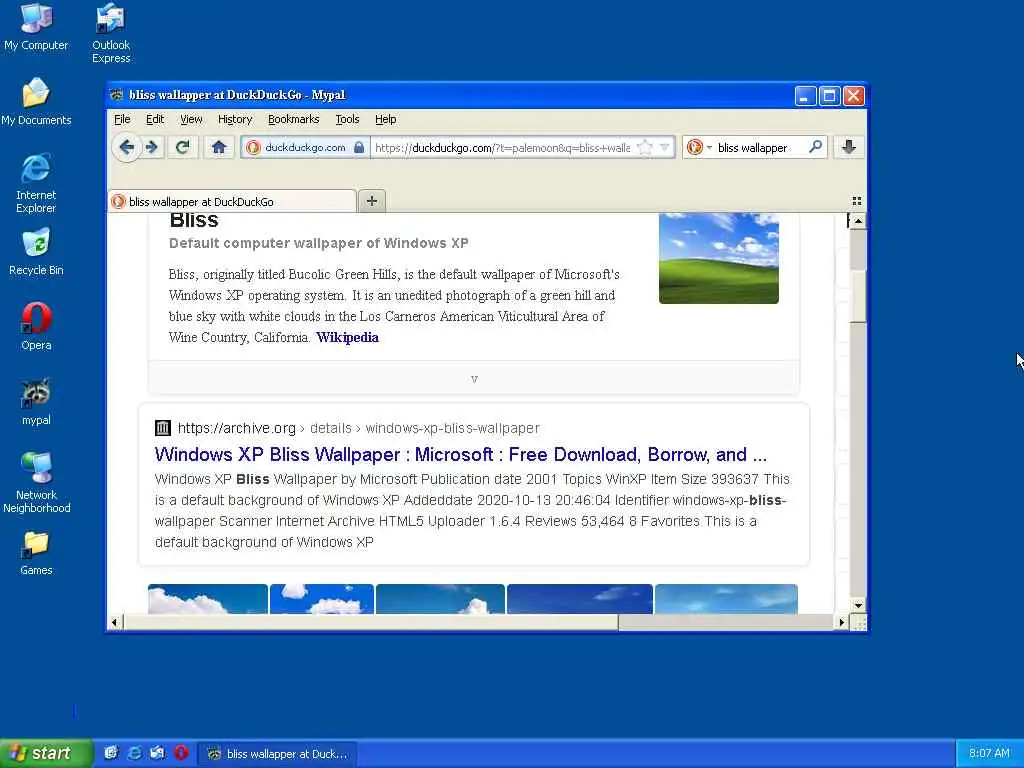Screen dimensions: 1024x768
Task: Reload the page with the refresh icon
Action: click(183, 148)
